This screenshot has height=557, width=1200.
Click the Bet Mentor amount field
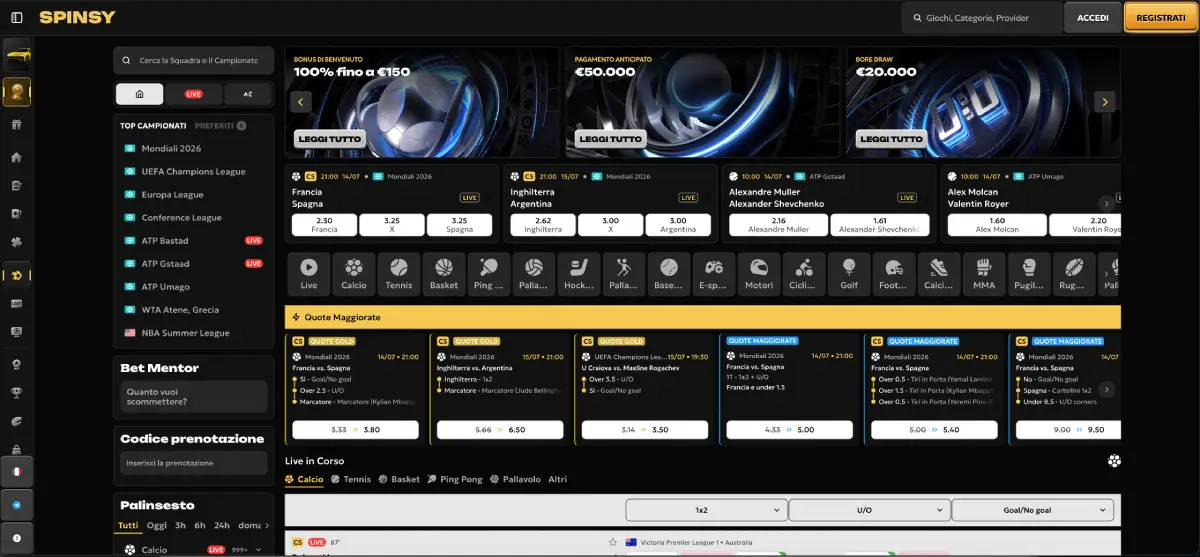[194, 397]
